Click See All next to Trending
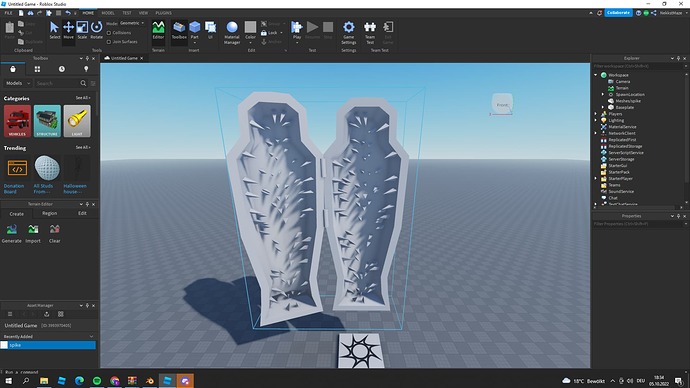Viewport: 690px width, 388px height. point(83,147)
